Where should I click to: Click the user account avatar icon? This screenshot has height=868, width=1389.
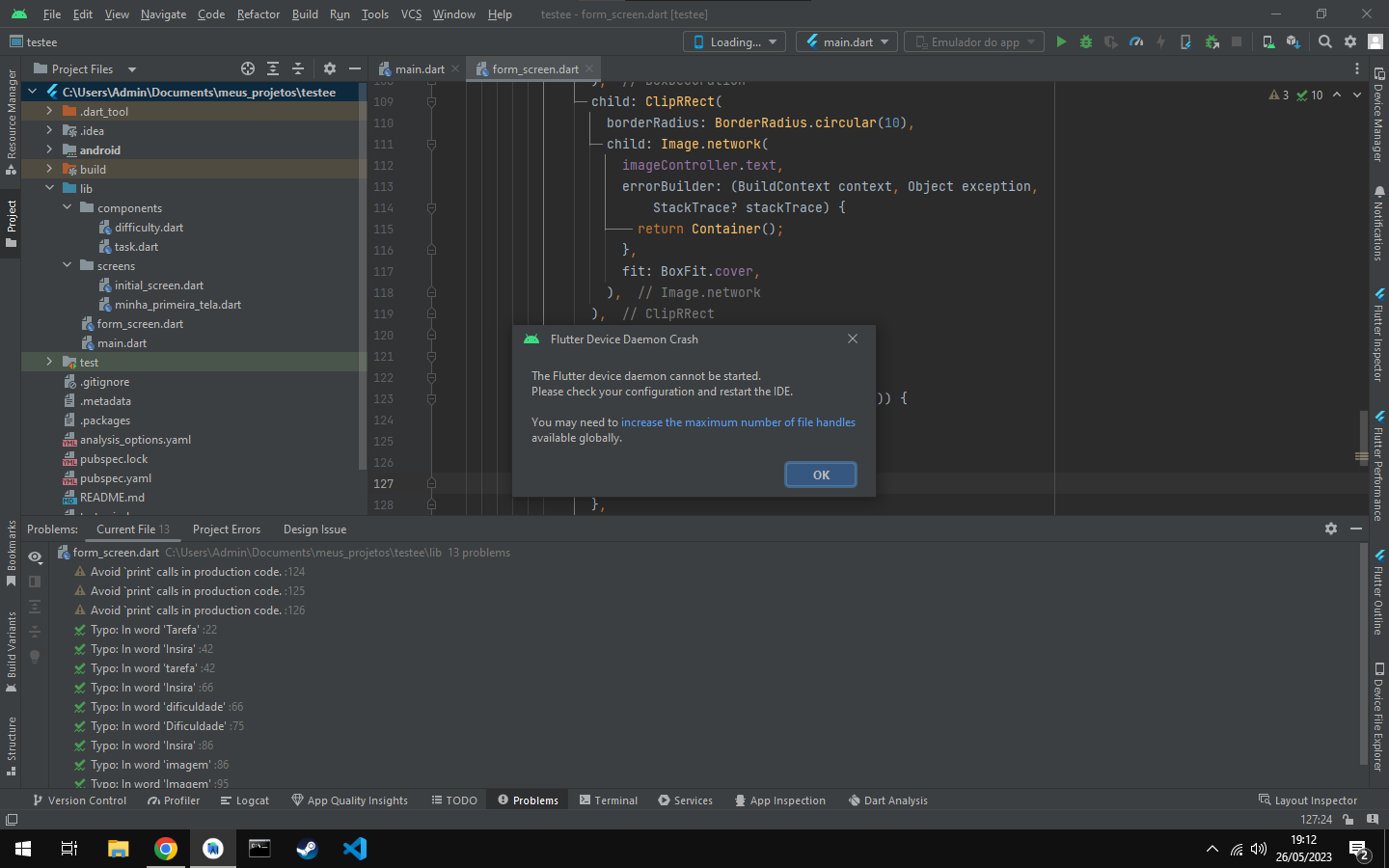click(1375, 41)
